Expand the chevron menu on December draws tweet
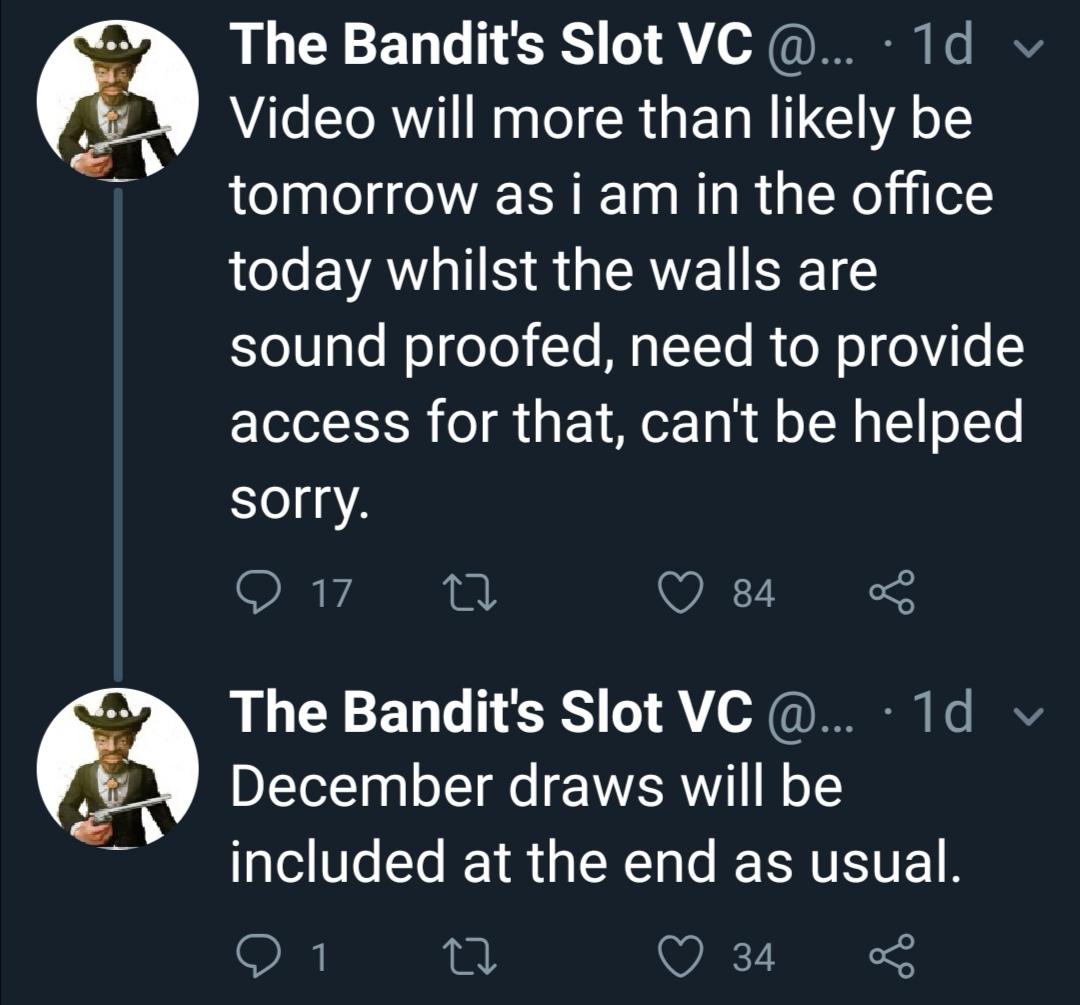This screenshot has width=1080, height=1005. click(x=1030, y=716)
